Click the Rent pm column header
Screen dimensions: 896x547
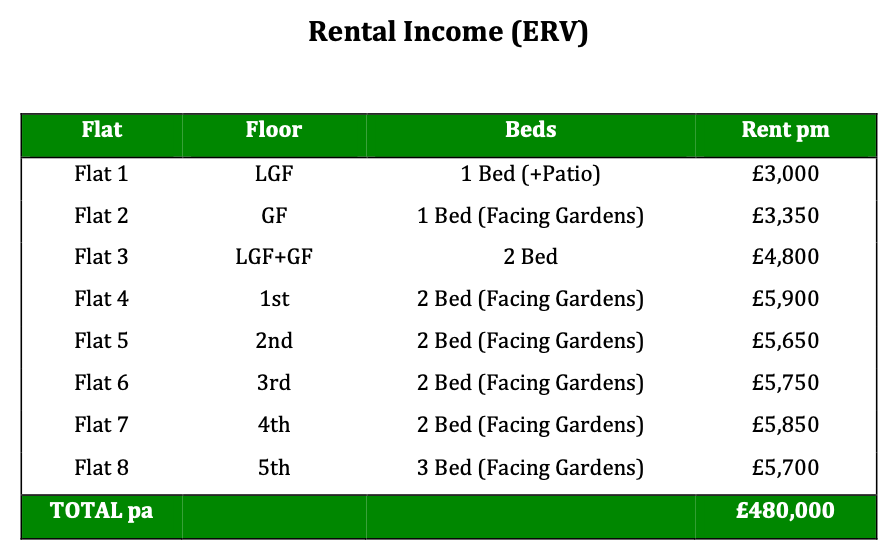point(785,130)
